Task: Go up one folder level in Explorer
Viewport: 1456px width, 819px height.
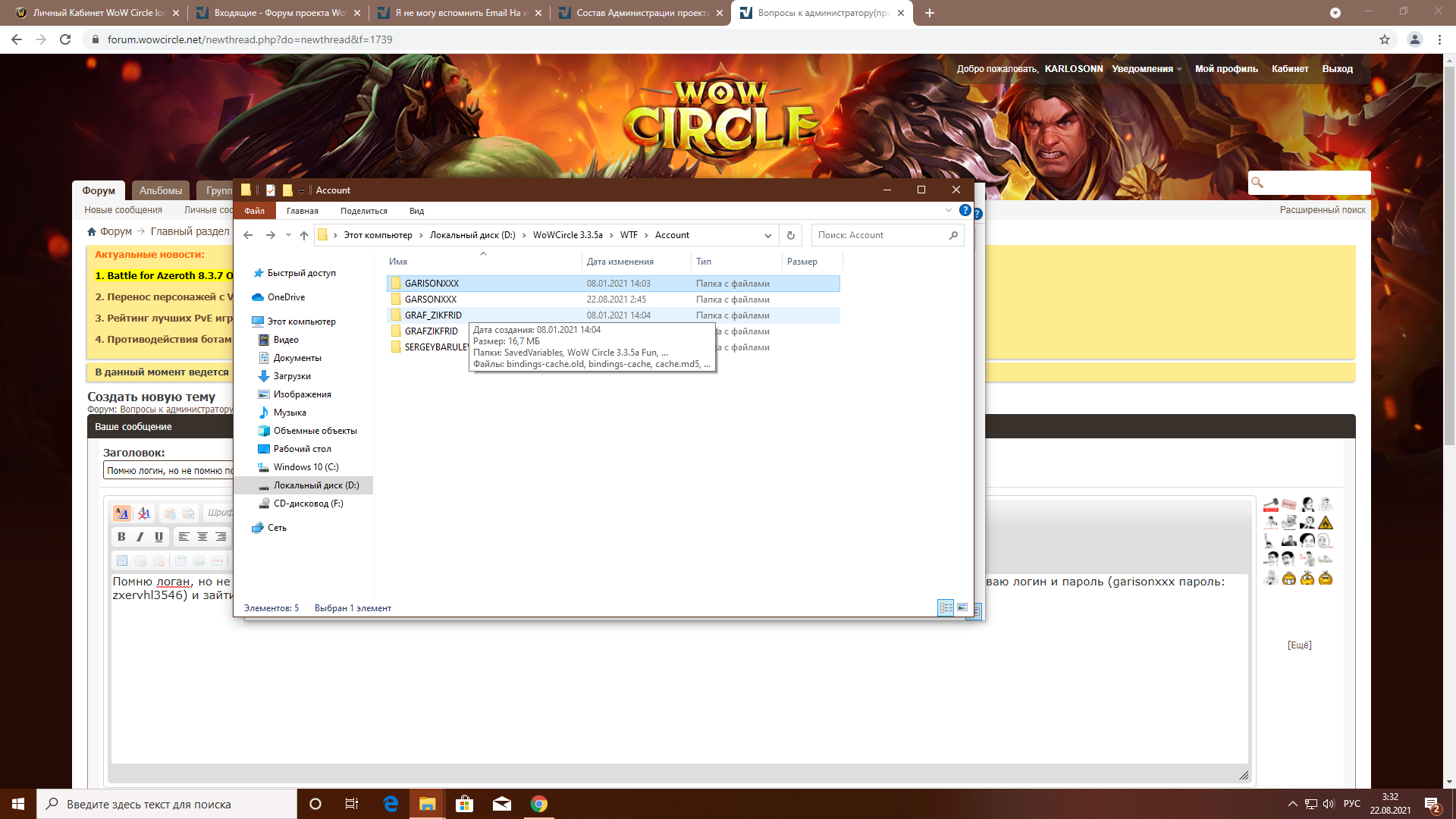Action: tap(304, 235)
